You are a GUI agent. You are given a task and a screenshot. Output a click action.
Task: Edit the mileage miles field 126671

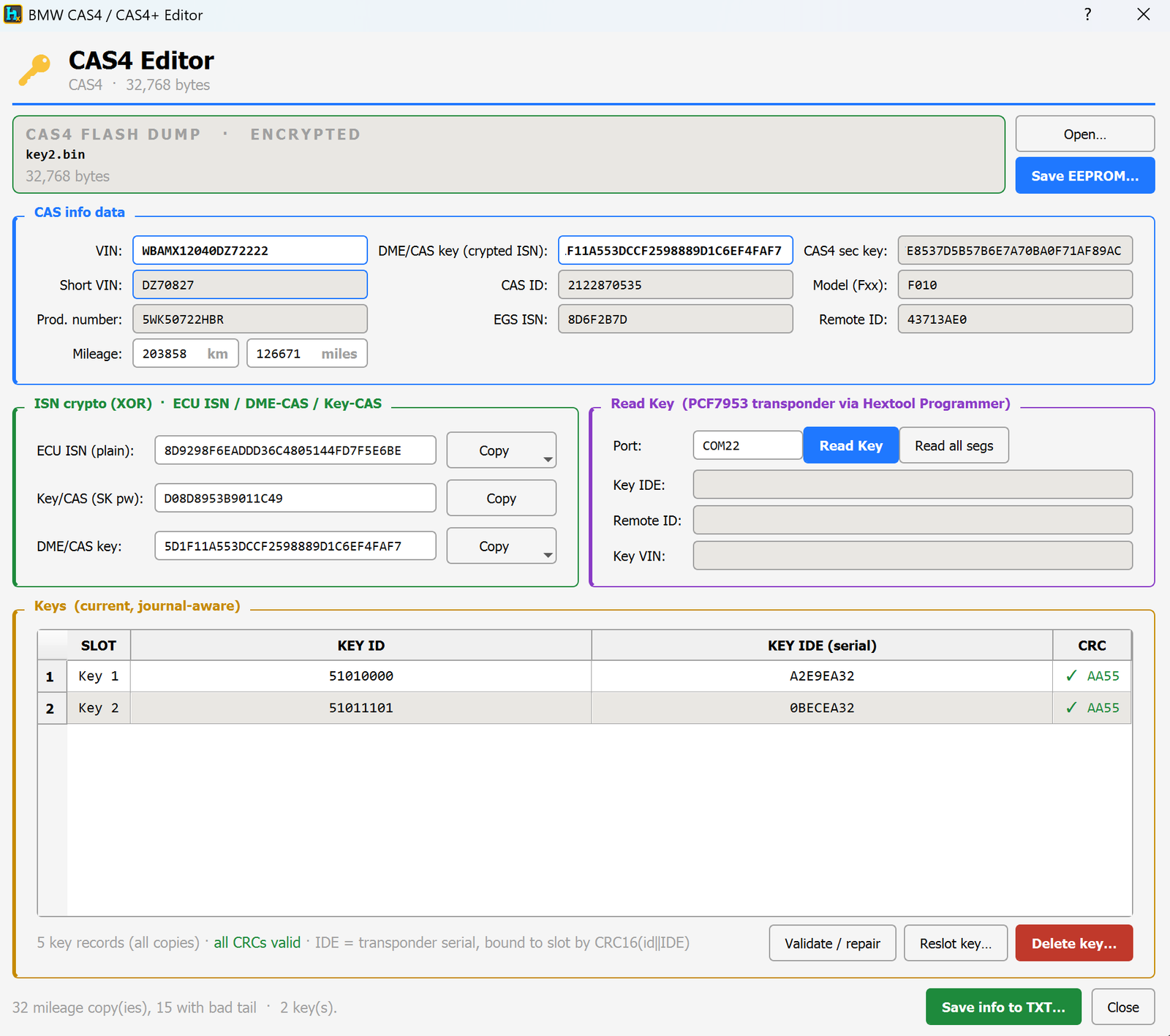(307, 353)
